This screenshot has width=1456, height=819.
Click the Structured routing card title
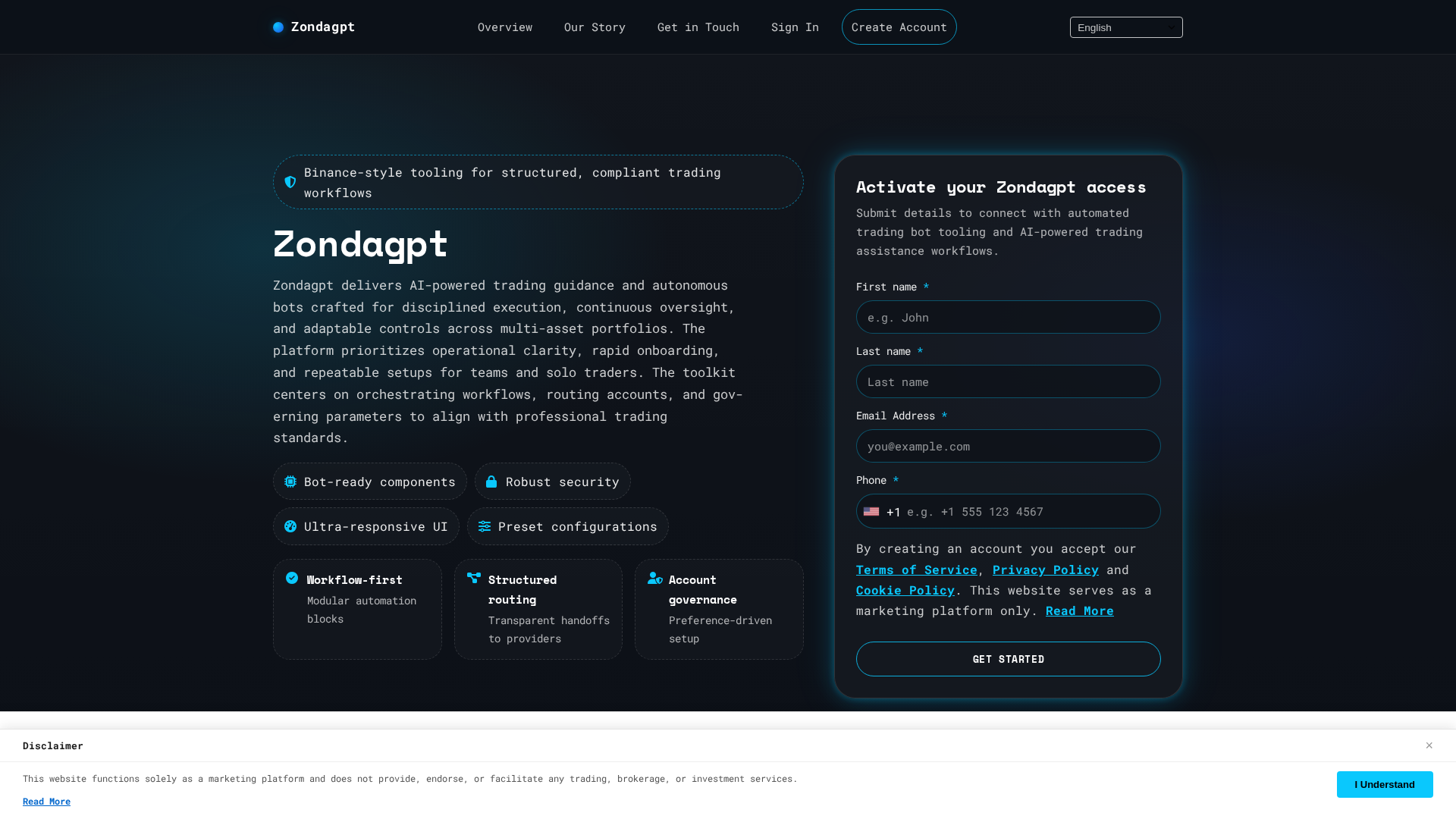tap(522, 589)
